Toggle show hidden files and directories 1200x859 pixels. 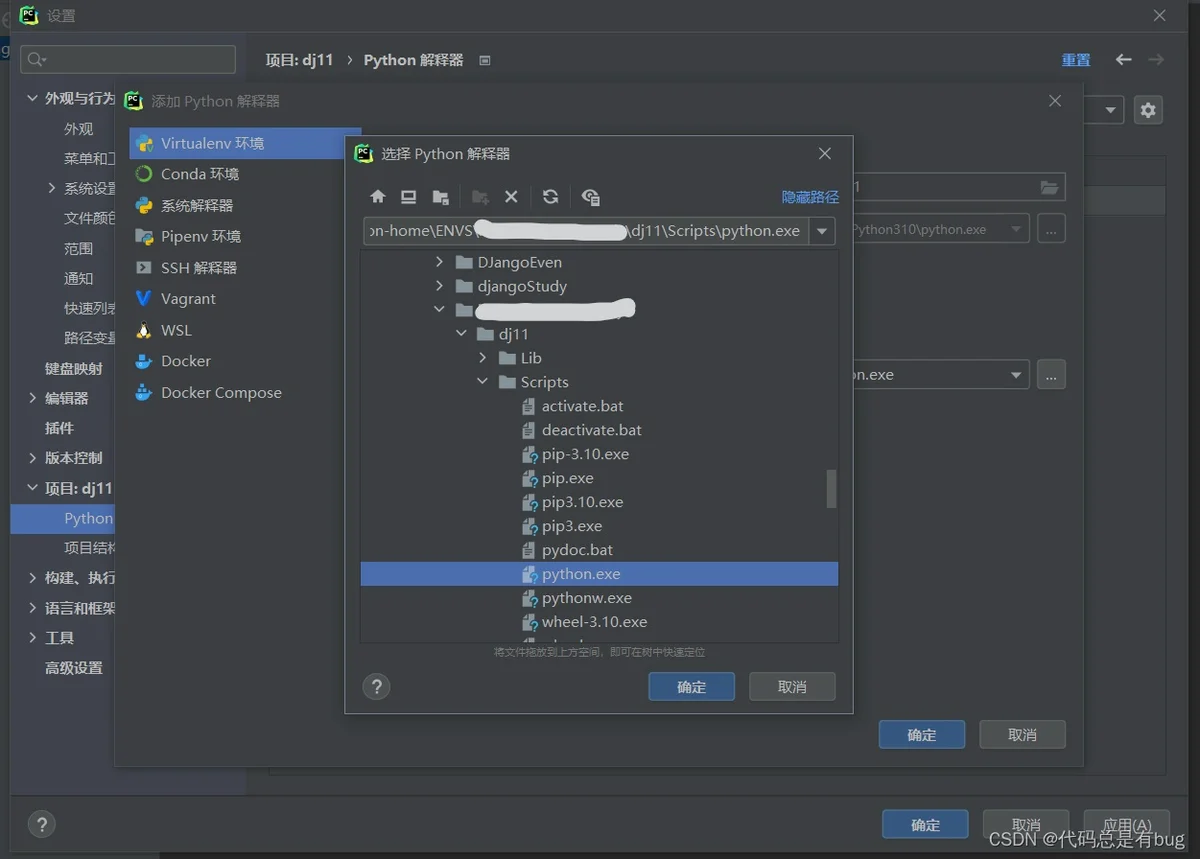[590, 197]
